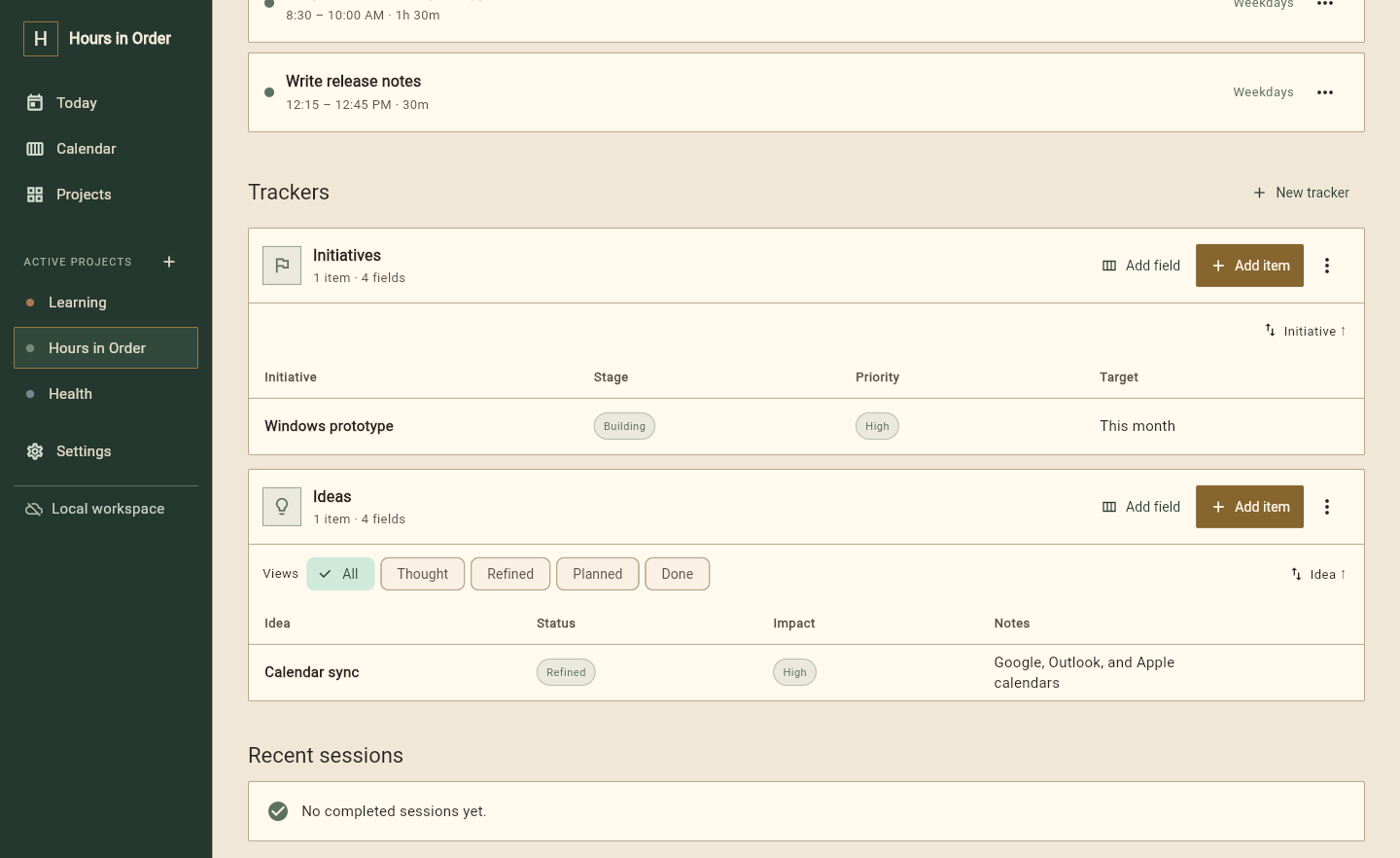Click the Hours in Order logo icon
Image resolution: width=1400 pixels, height=858 pixels.
41,39
